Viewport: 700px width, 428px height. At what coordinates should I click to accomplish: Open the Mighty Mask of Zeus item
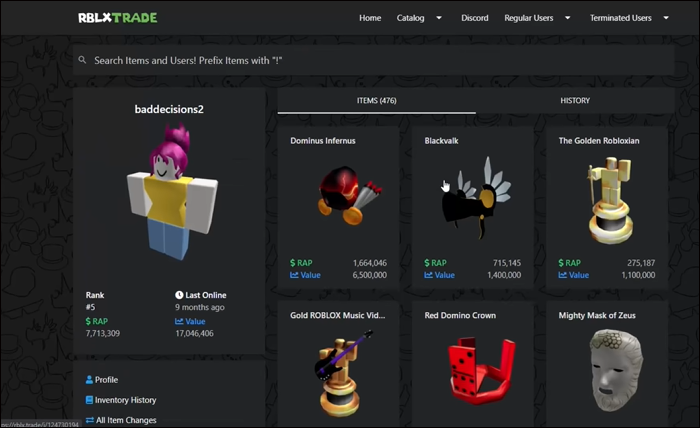point(607,364)
